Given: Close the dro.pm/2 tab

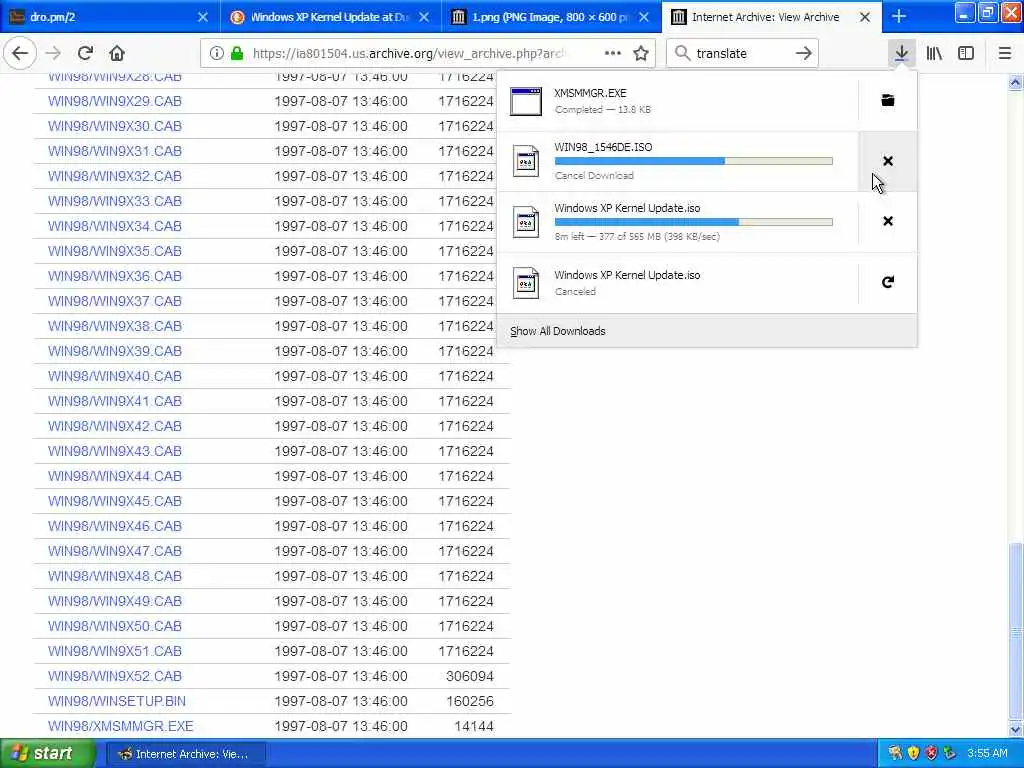Looking at the screenshot, I should click(x=203, y=17).
